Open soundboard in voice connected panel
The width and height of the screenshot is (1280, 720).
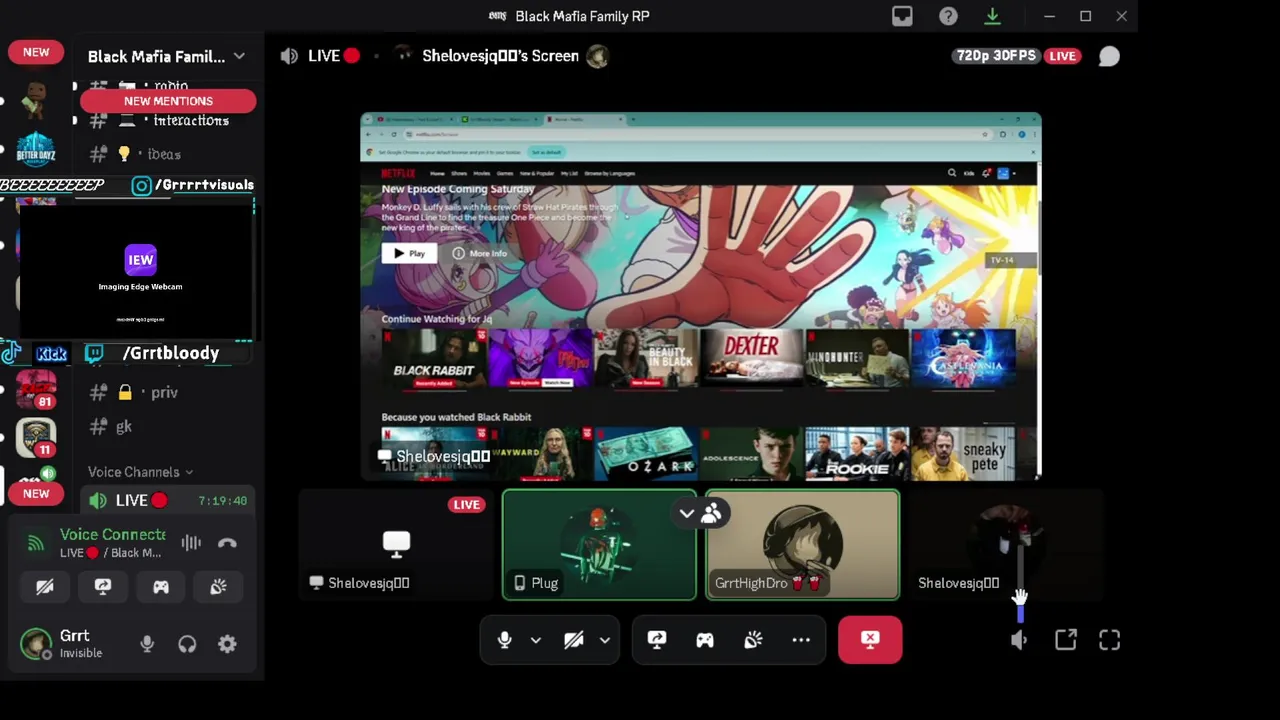[x=218, y=587]
